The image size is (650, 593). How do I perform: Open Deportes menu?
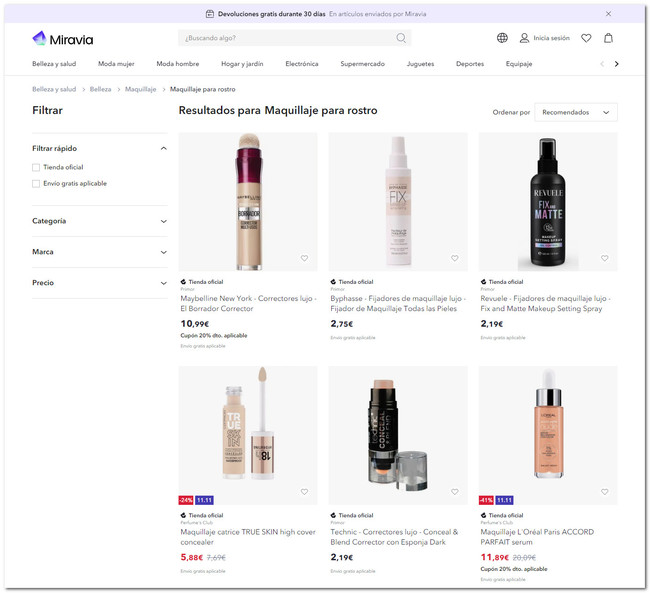pos(470,64)
